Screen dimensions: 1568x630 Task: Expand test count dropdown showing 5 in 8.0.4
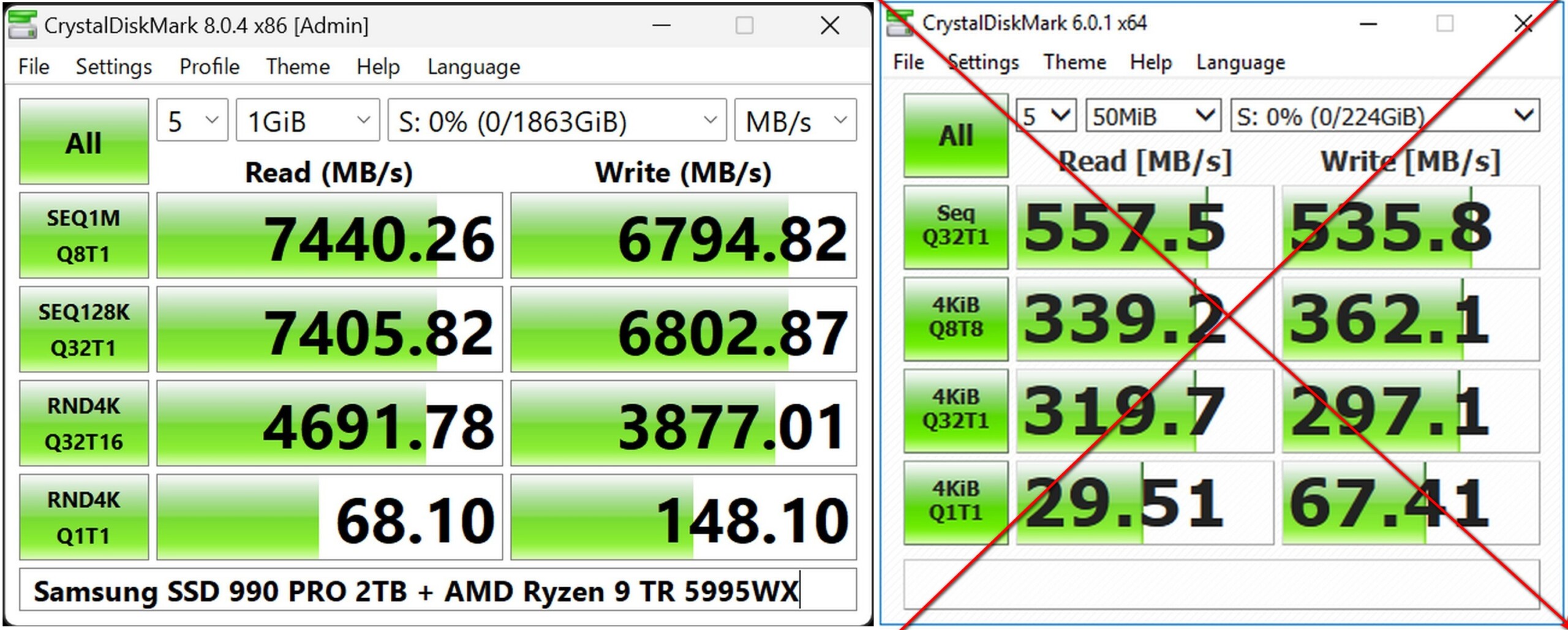pos(192,120)
